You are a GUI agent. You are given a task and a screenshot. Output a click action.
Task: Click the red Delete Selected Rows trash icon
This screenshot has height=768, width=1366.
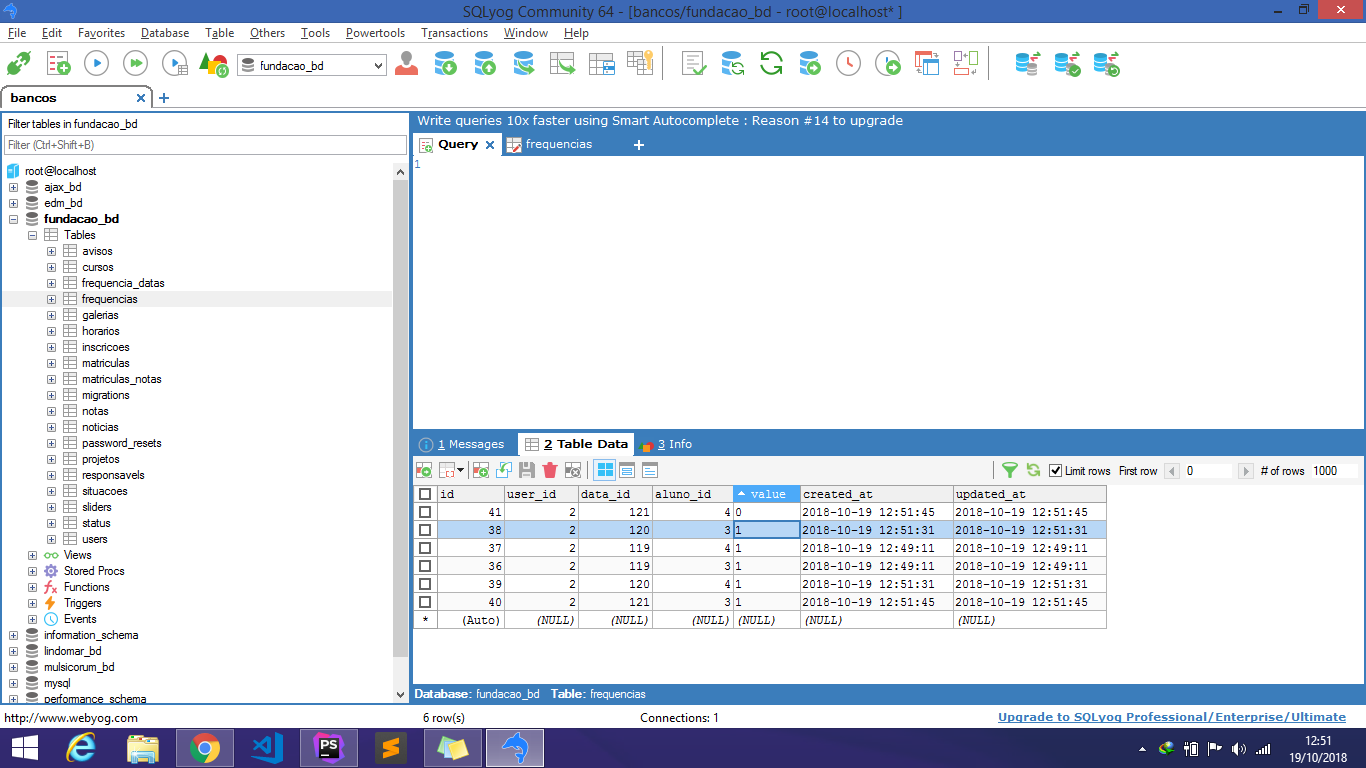pyautogui.click(x=550, y=470)
